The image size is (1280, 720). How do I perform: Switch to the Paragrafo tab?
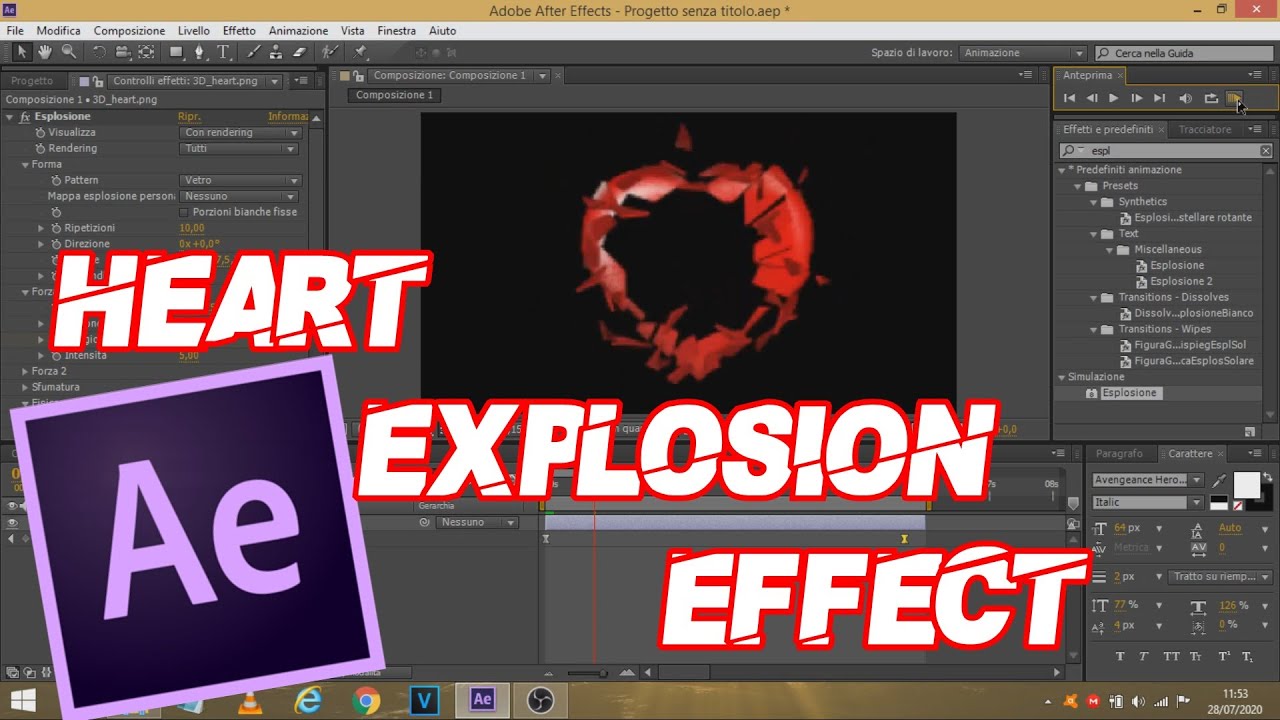coord(1118,454)
